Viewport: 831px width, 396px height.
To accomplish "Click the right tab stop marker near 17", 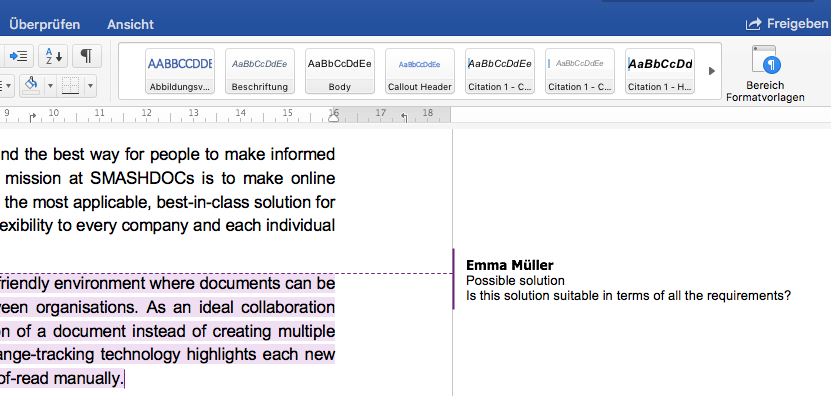I will coord(404,118).
